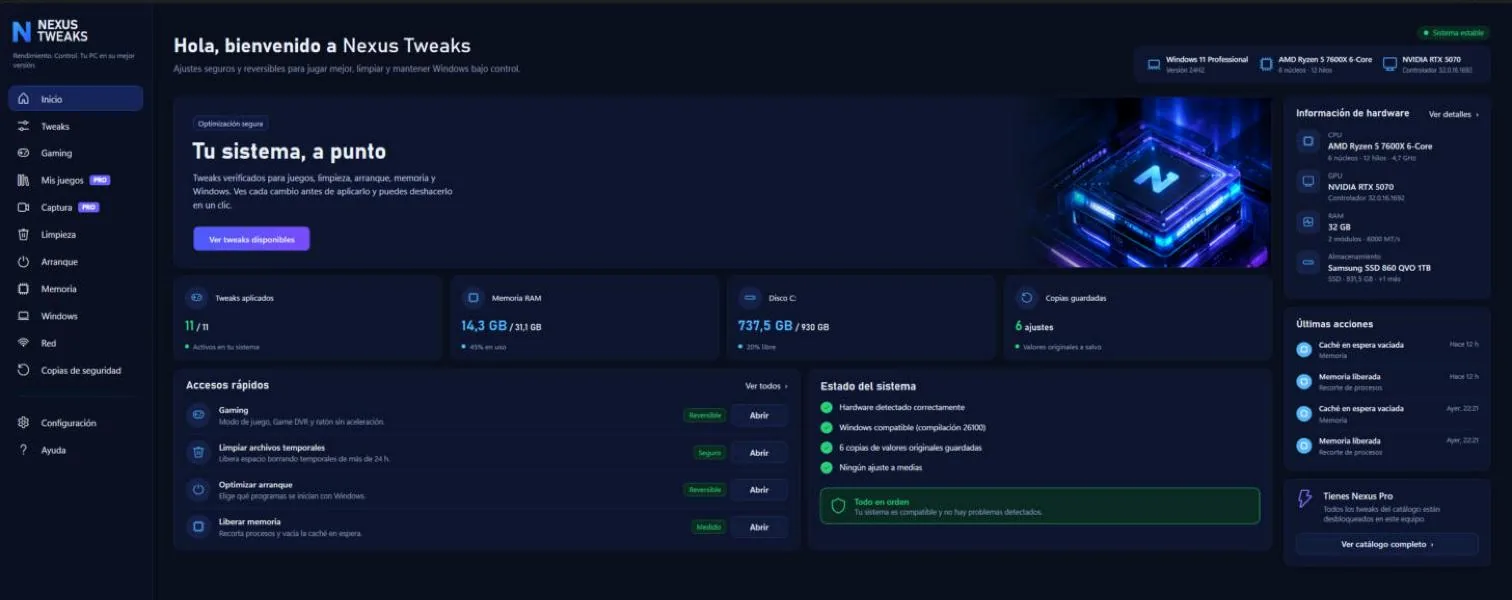1512x600 pixels.
Task: Expand Ver detalles in hardware info
Action: [x=1454, y=115]
